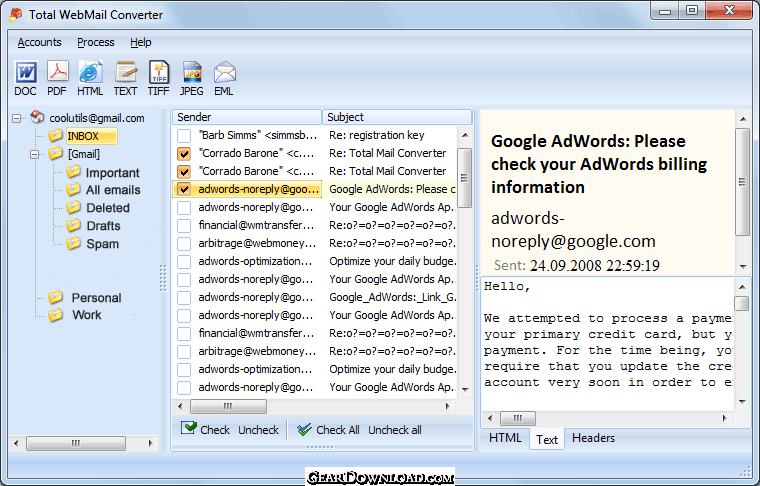
Task: Click the [Gmail] folder icon
Action: coord(55,154)
